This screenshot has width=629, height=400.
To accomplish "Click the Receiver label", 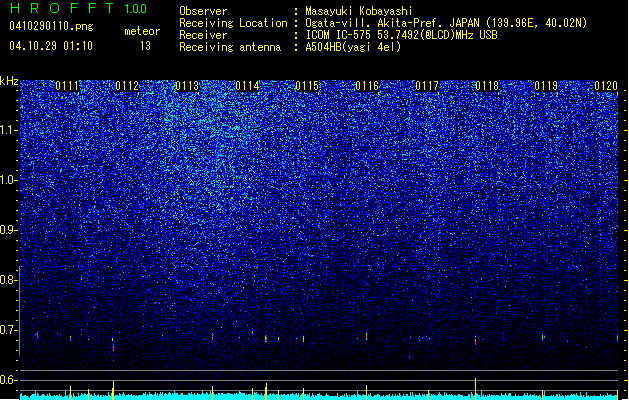I will [x=203, y=35].
